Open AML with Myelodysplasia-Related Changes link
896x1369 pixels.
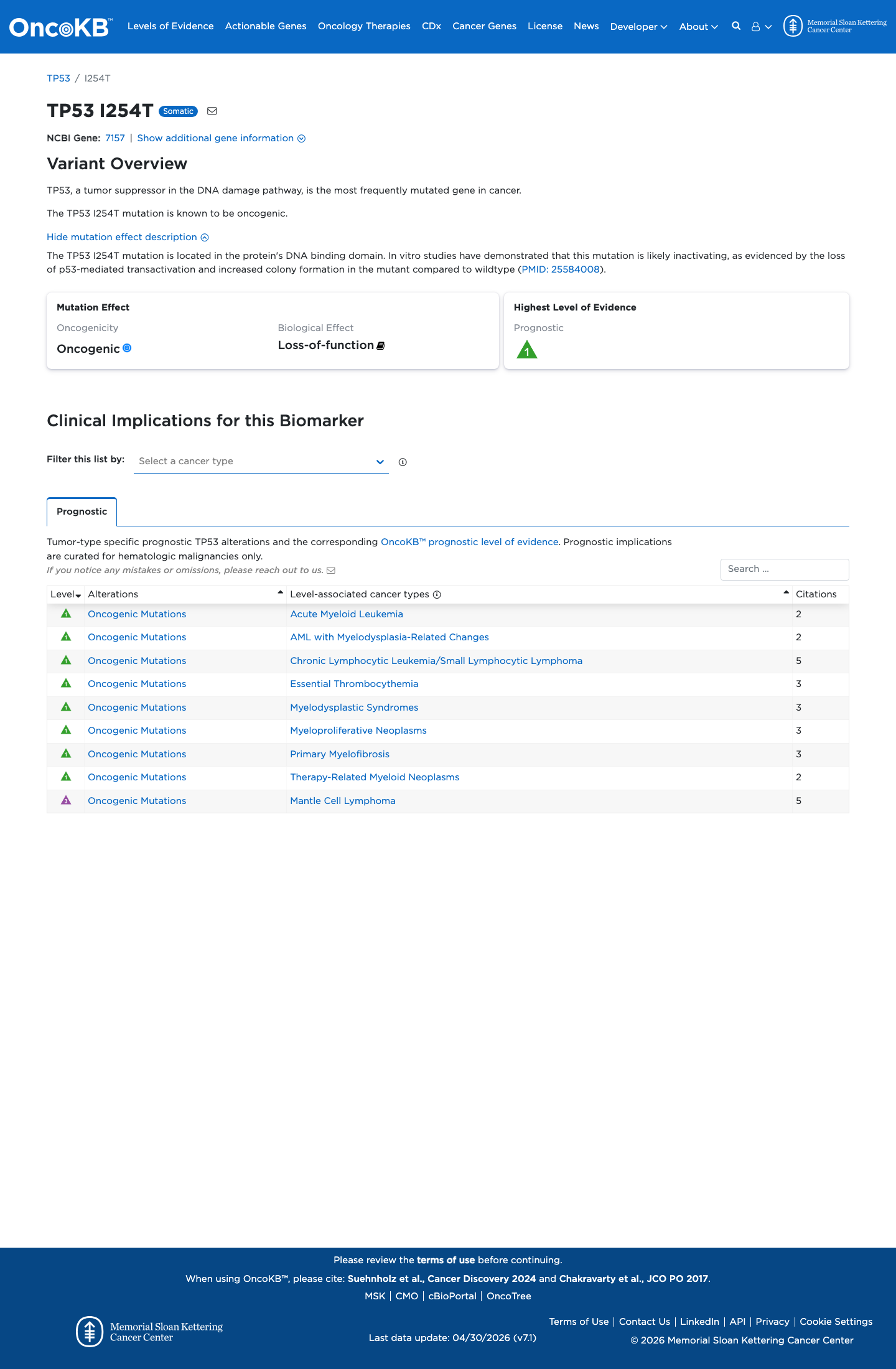pos(390,637)
